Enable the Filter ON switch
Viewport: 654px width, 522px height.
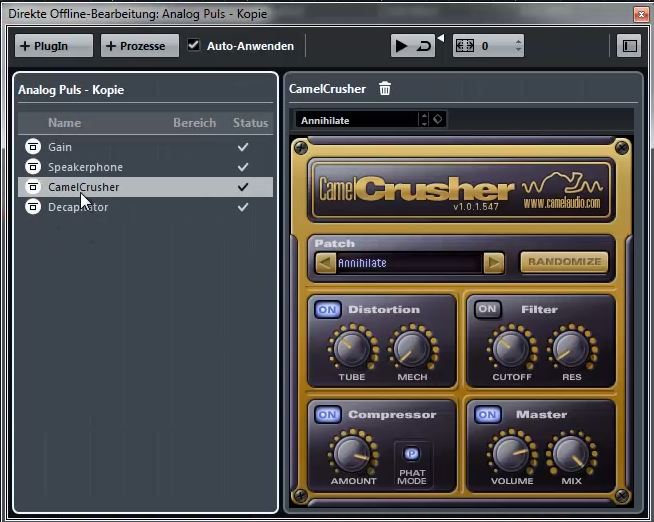[487, 310]
